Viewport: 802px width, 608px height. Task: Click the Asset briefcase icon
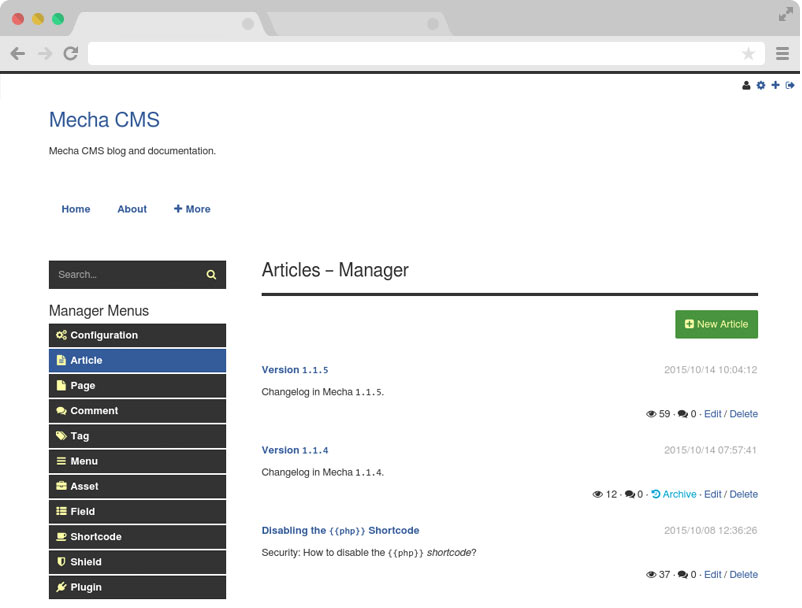click(x=61, y=486)
